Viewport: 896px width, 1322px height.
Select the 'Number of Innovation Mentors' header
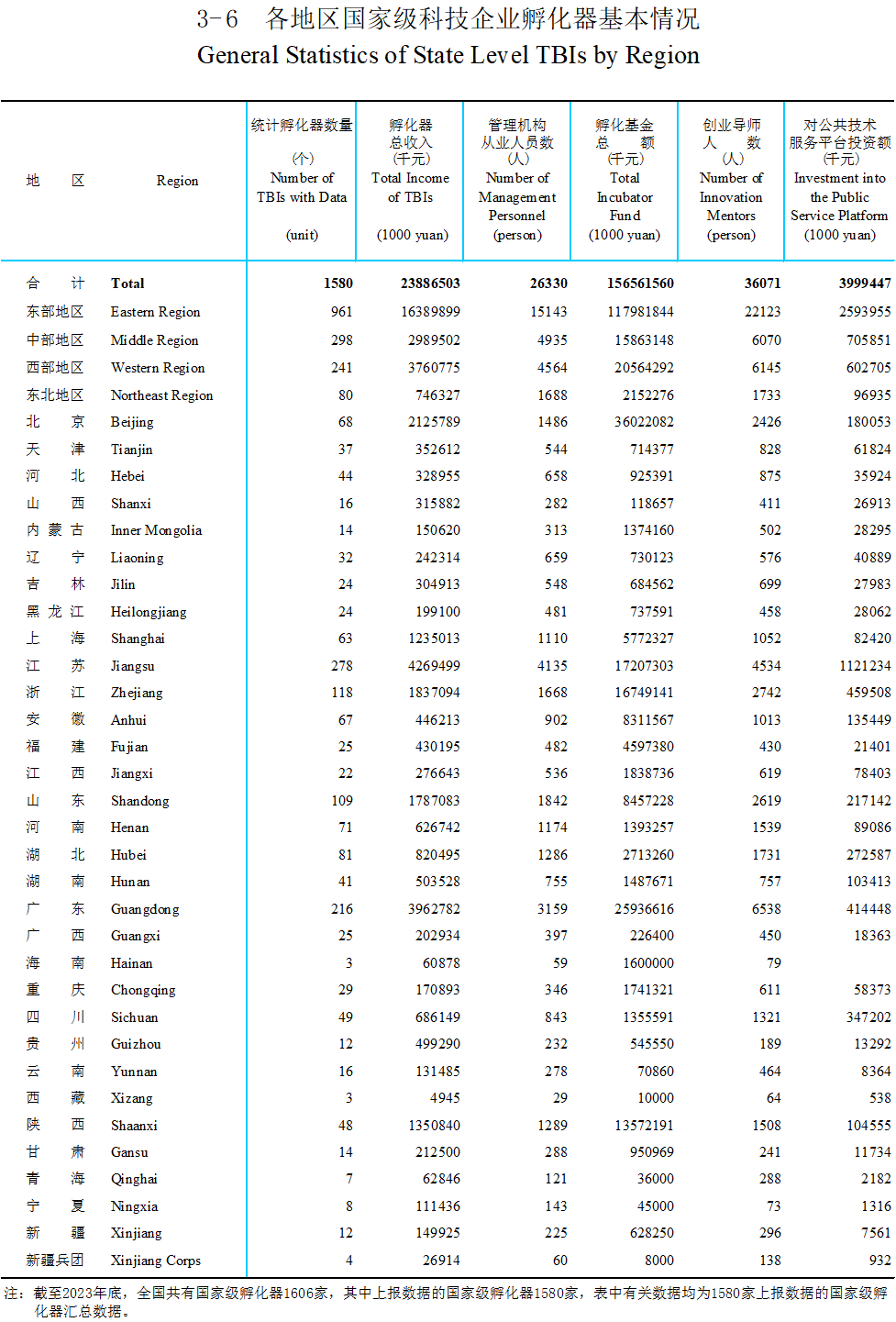731,196
